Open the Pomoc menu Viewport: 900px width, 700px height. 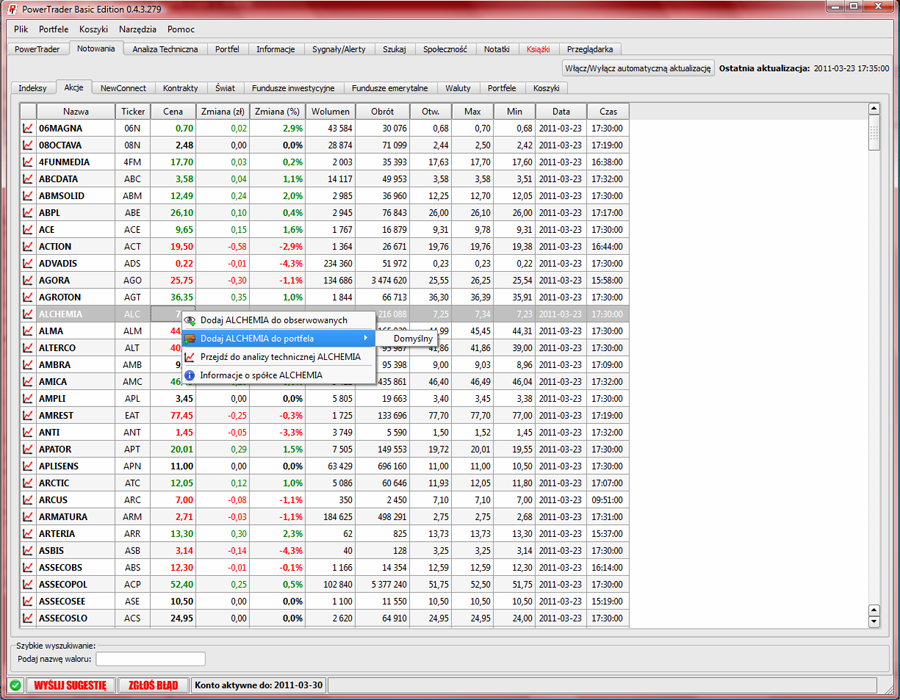pos(181,29)
